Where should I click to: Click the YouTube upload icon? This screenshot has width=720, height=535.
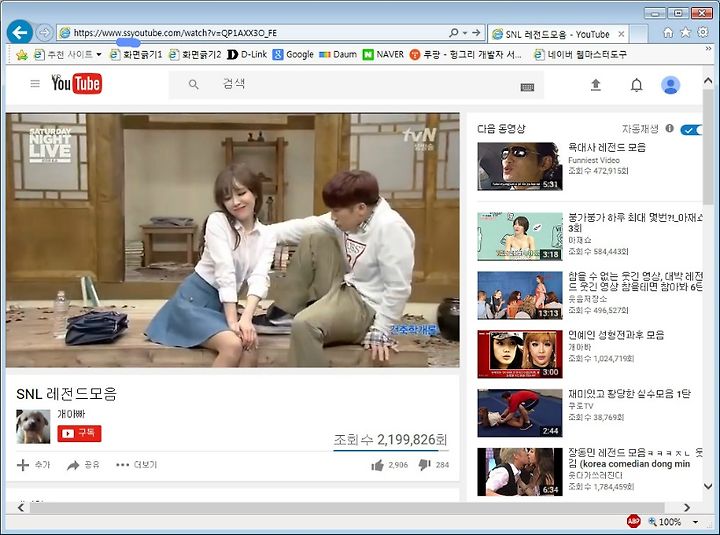pos(596,85)
